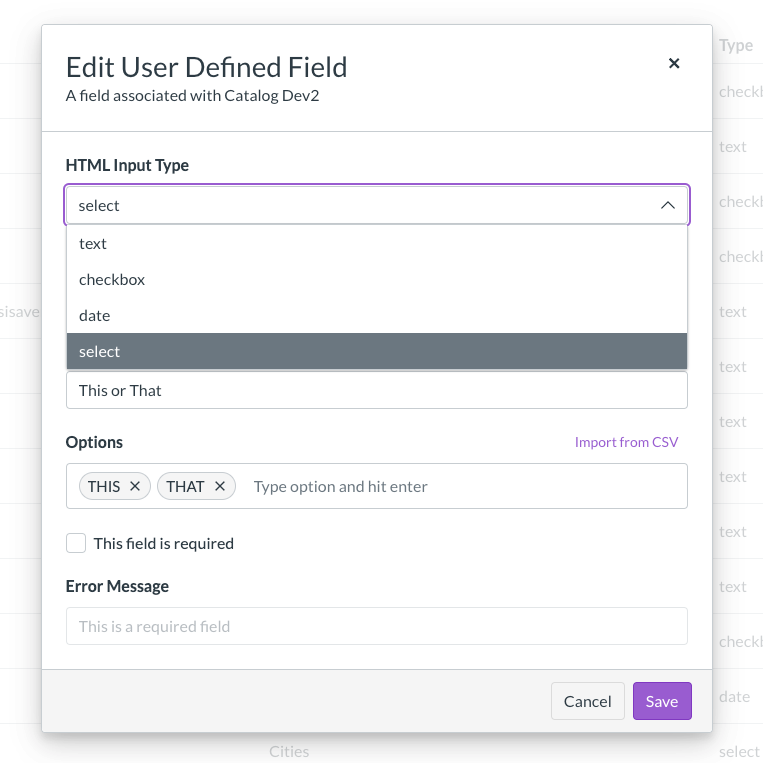Click the This field is required label

point(164,543)
